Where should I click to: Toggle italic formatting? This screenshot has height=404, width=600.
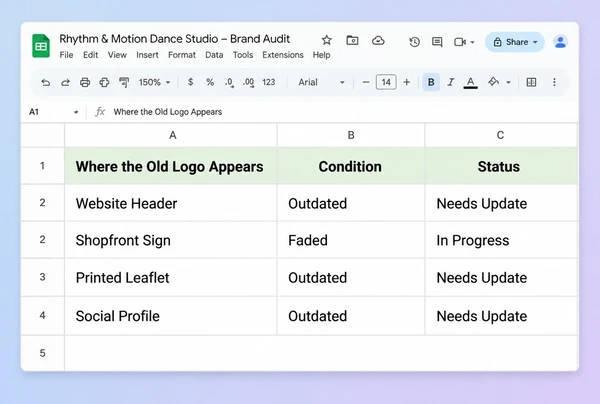point(451,82)
